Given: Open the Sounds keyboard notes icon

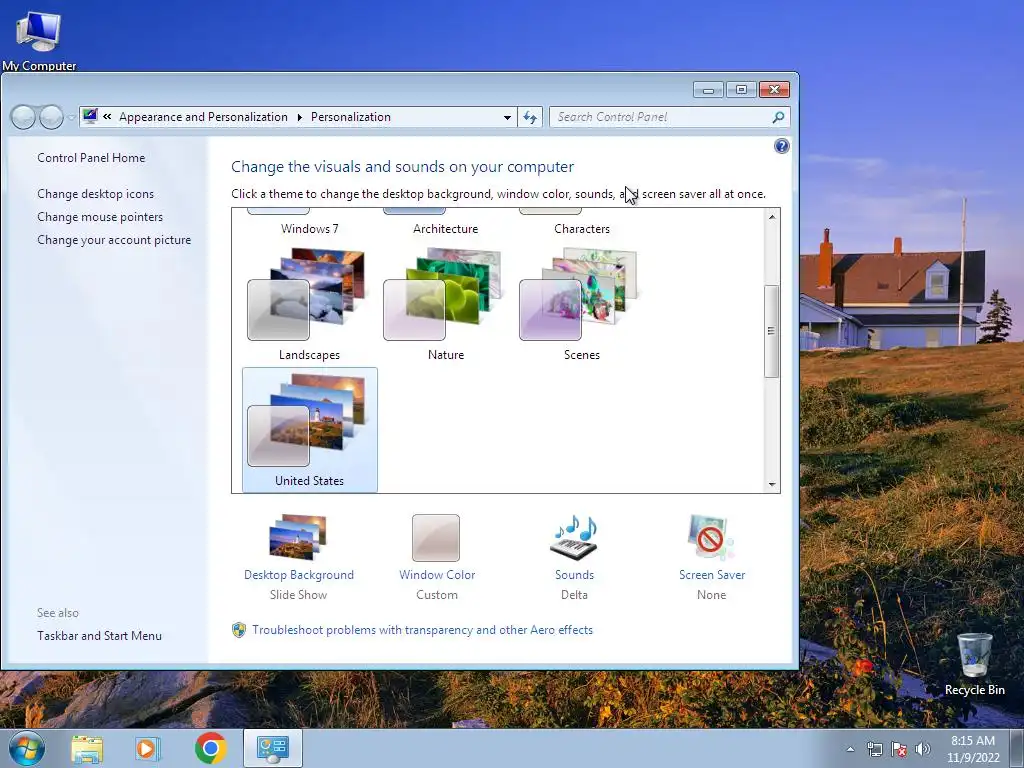Looking at the screenshot, I should (x=574, y=537).
